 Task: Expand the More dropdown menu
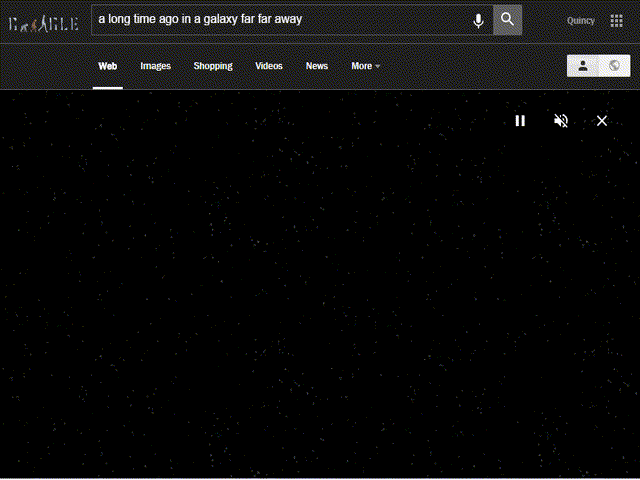pyautogui.click(x=366, y=66)
